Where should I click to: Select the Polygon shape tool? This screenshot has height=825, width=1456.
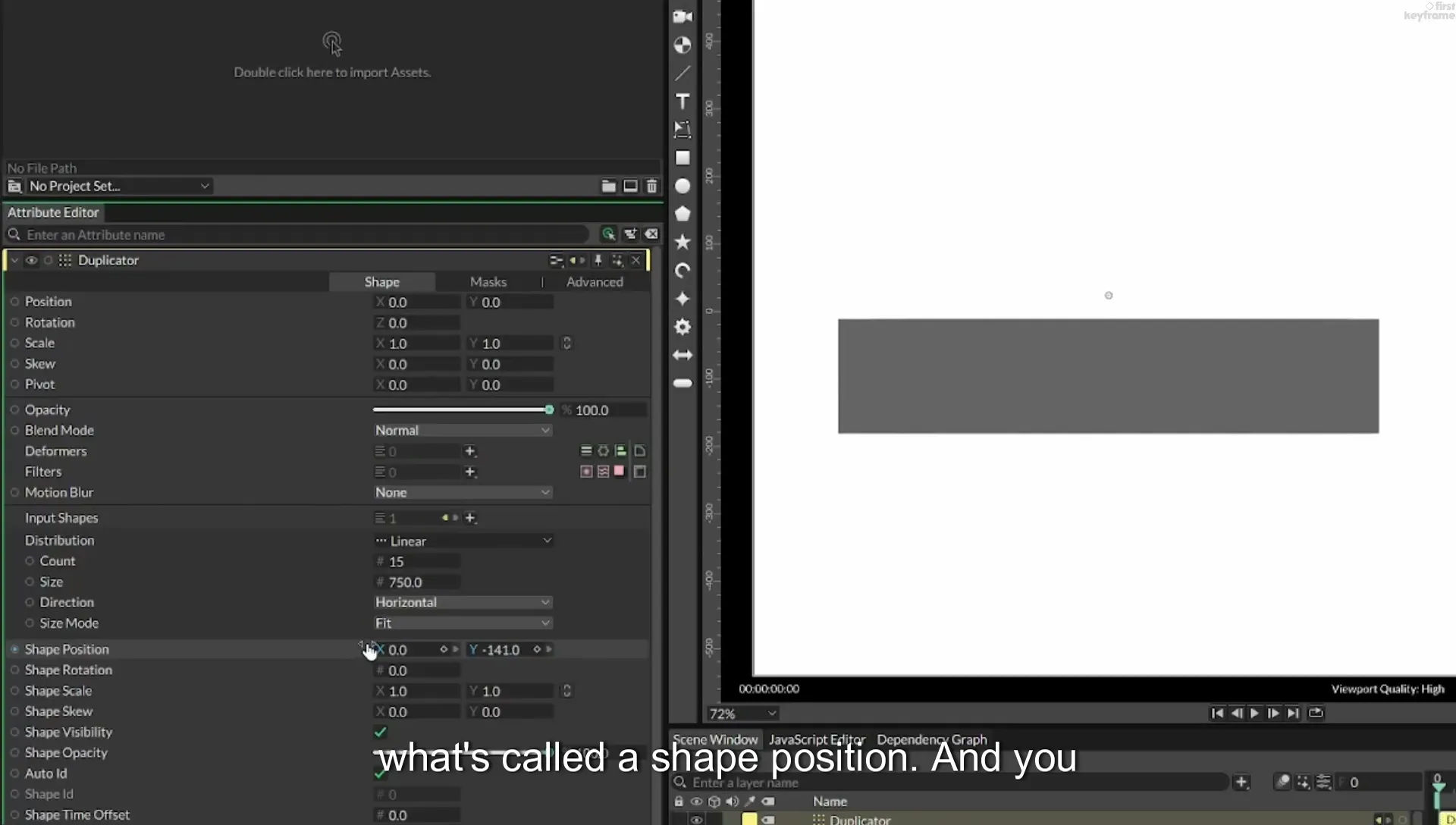tap(682, 214)
